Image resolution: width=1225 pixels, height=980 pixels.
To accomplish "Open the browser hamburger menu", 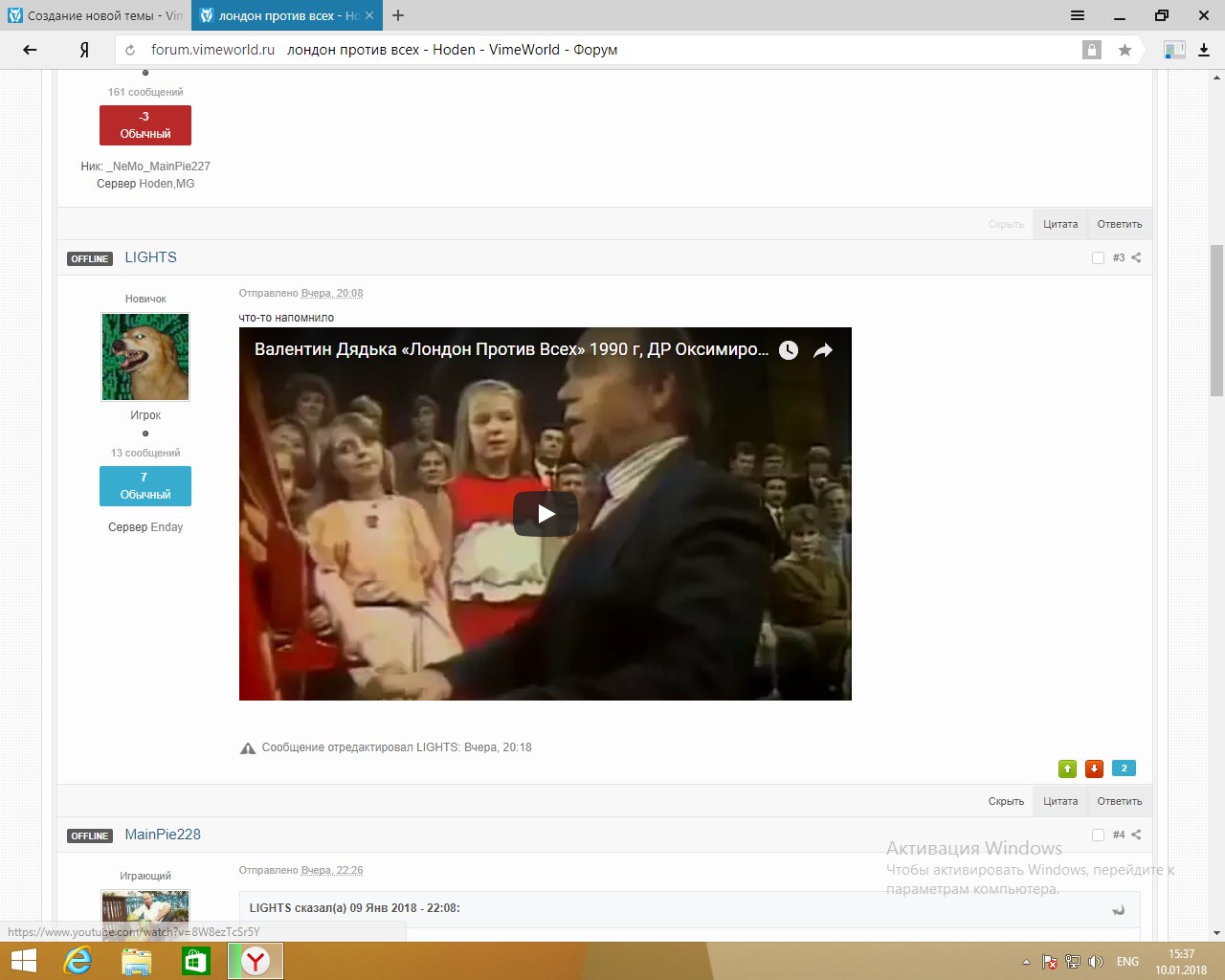I will (1078, 15).
